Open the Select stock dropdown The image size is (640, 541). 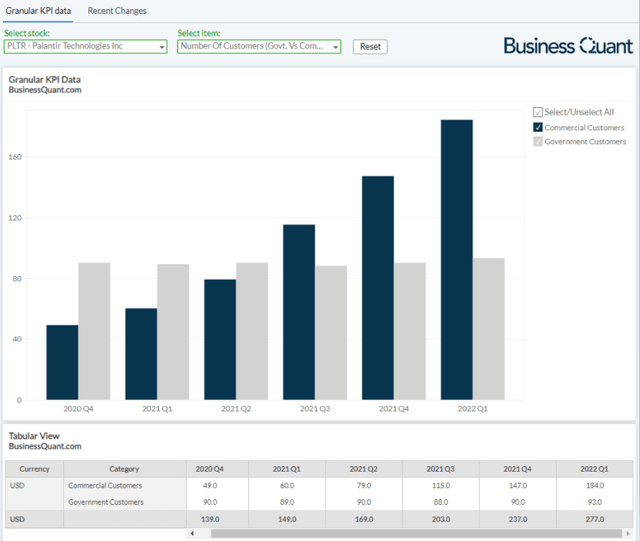click(85, 46)
